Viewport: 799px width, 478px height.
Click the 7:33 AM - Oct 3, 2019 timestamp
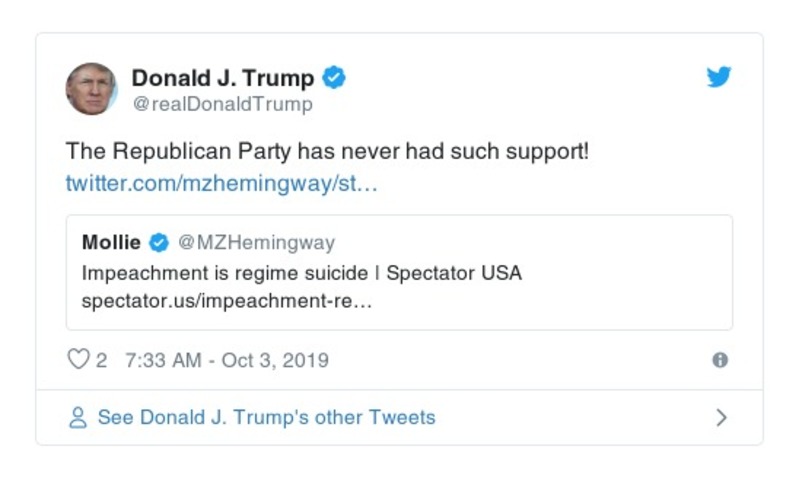(x=226, y=360)
